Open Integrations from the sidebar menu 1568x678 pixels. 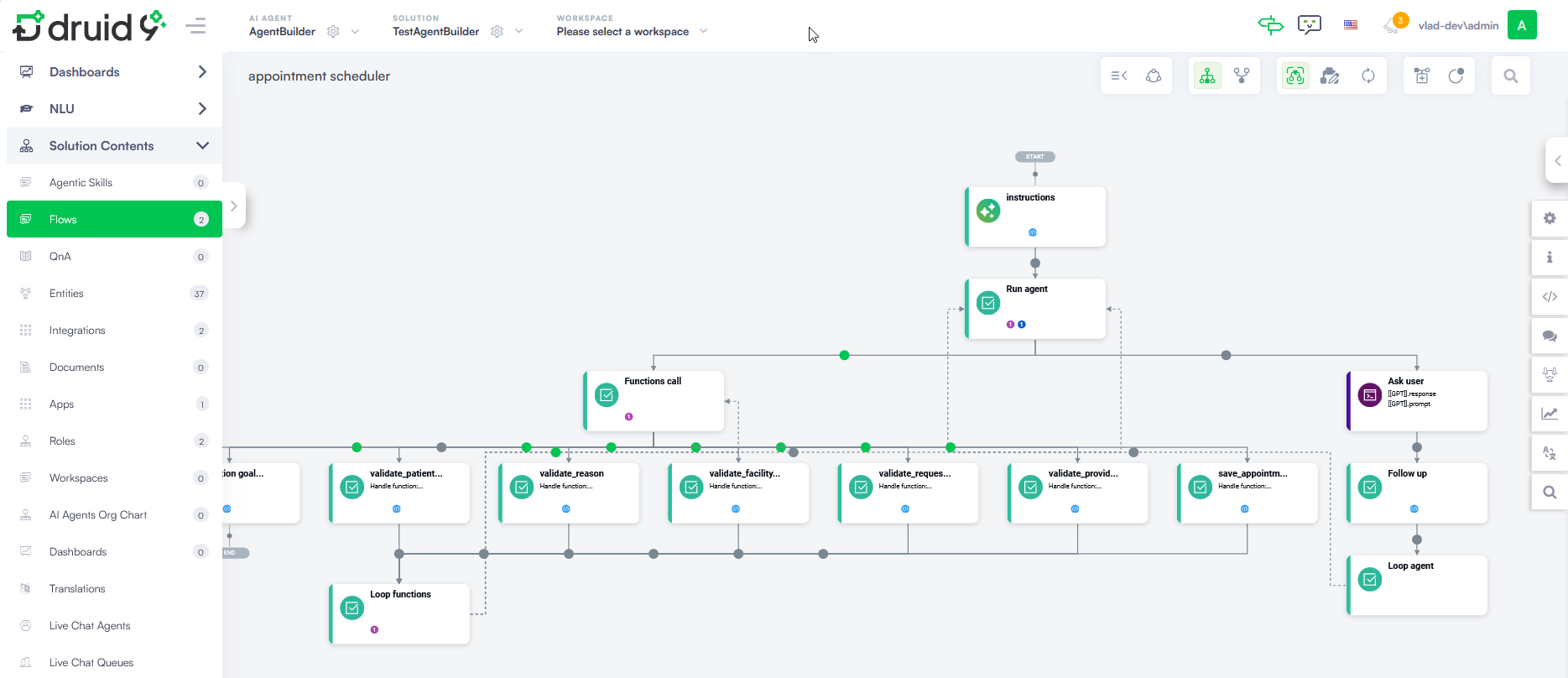[77, 331]
